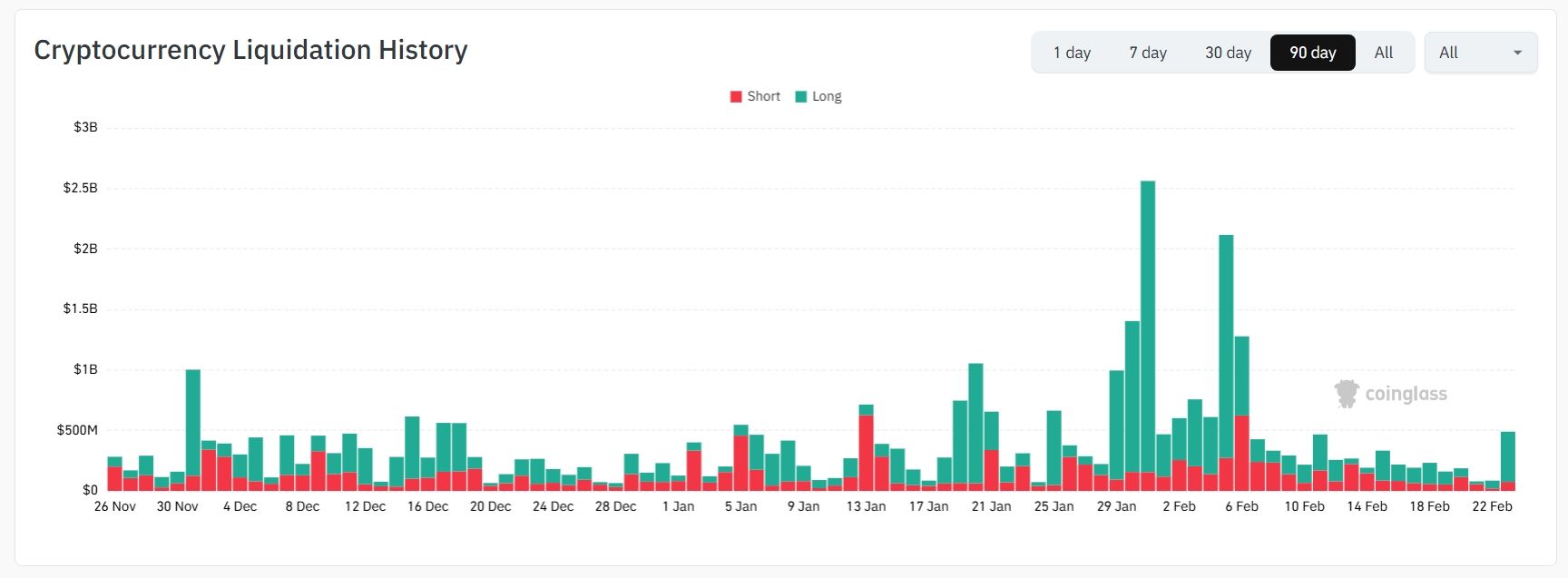Click the 2 Feb x-axis date label

coord(1179,506)
